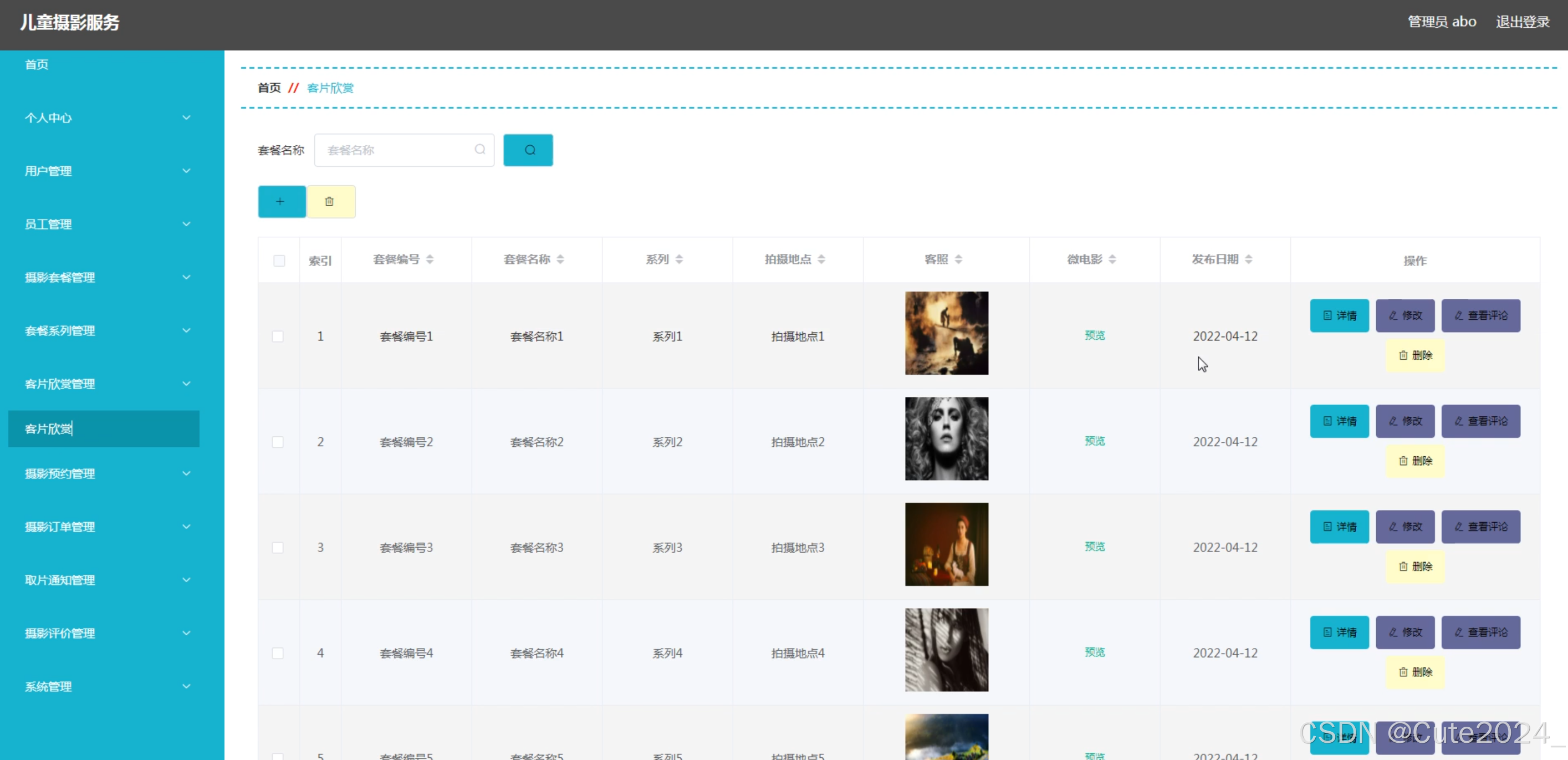Open the row 2 portrait thumbnail
This screenshot has width=1568, height=760.
pos(946,438)
